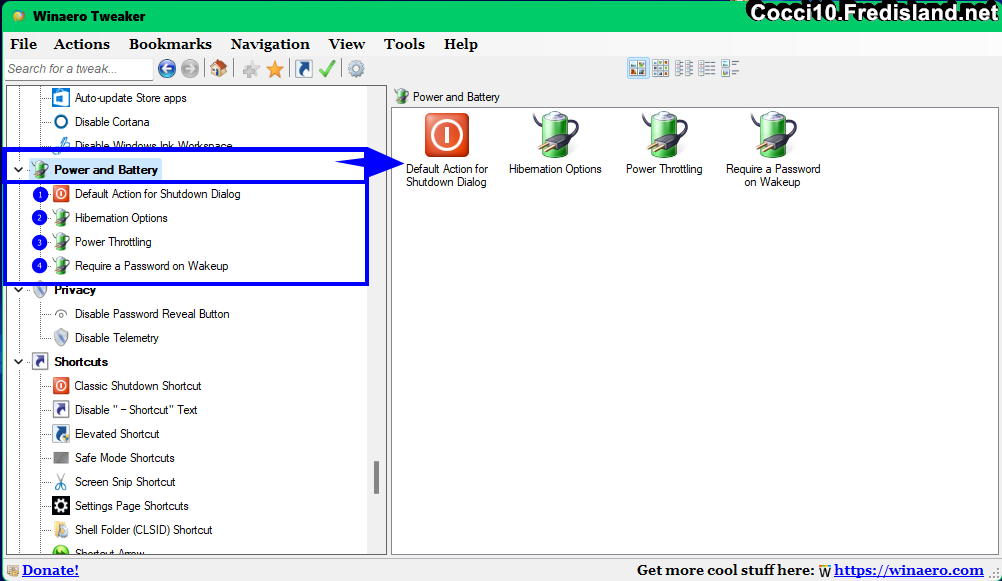Open settings via the gear icon

pyautogui.click(x=356, y=68)
